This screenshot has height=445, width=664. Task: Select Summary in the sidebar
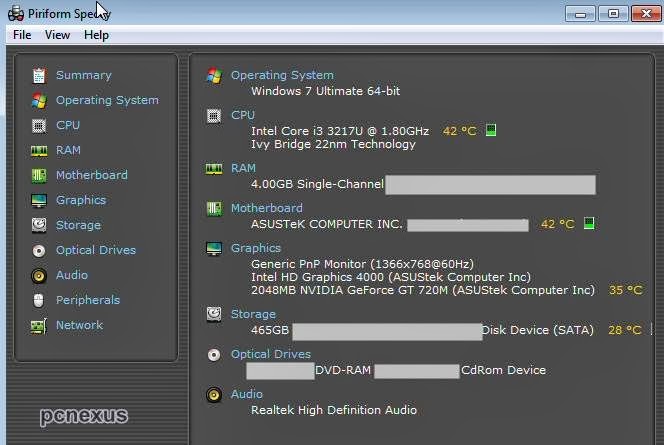click(x=84, y=75)
